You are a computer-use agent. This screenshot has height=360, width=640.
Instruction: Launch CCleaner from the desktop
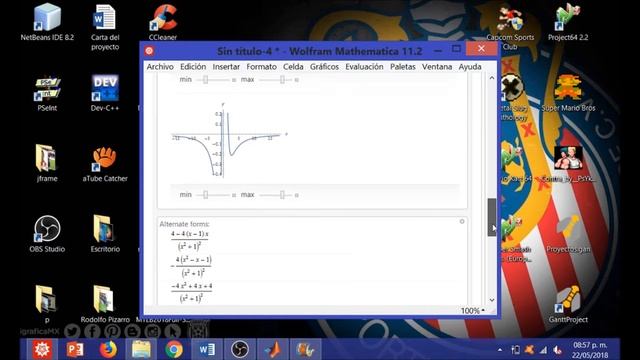(x=163, y=22)
